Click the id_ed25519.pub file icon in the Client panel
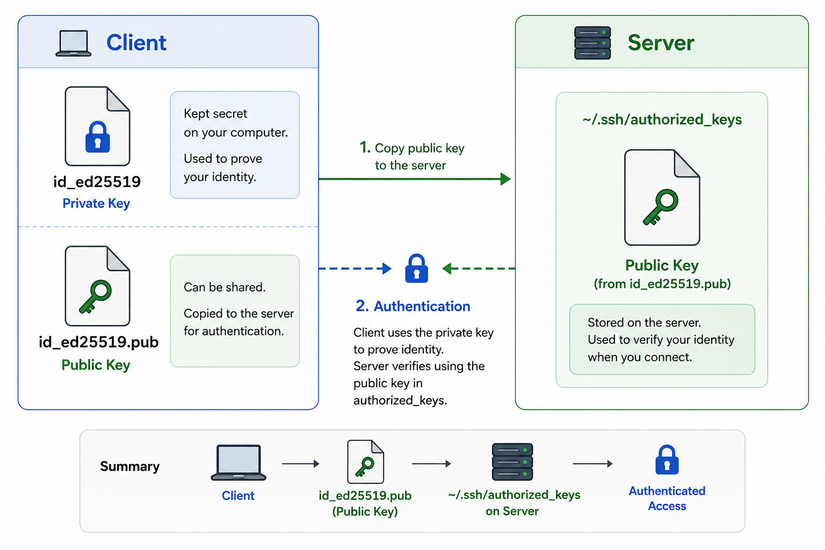Viewport: 825px width, 550px height. (97, 286)
